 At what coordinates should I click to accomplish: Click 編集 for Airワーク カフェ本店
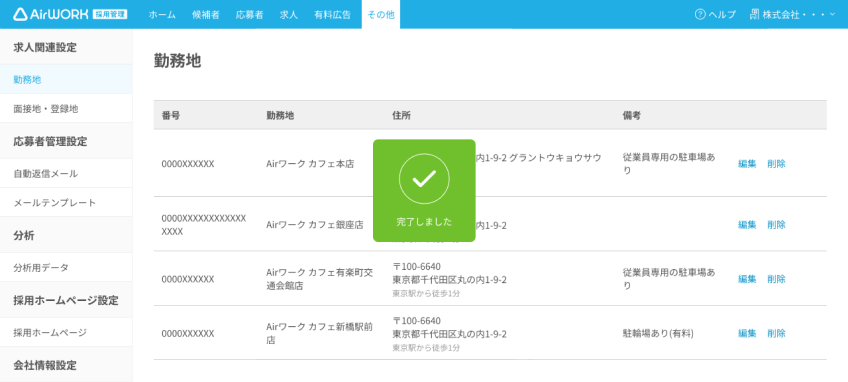747,164
